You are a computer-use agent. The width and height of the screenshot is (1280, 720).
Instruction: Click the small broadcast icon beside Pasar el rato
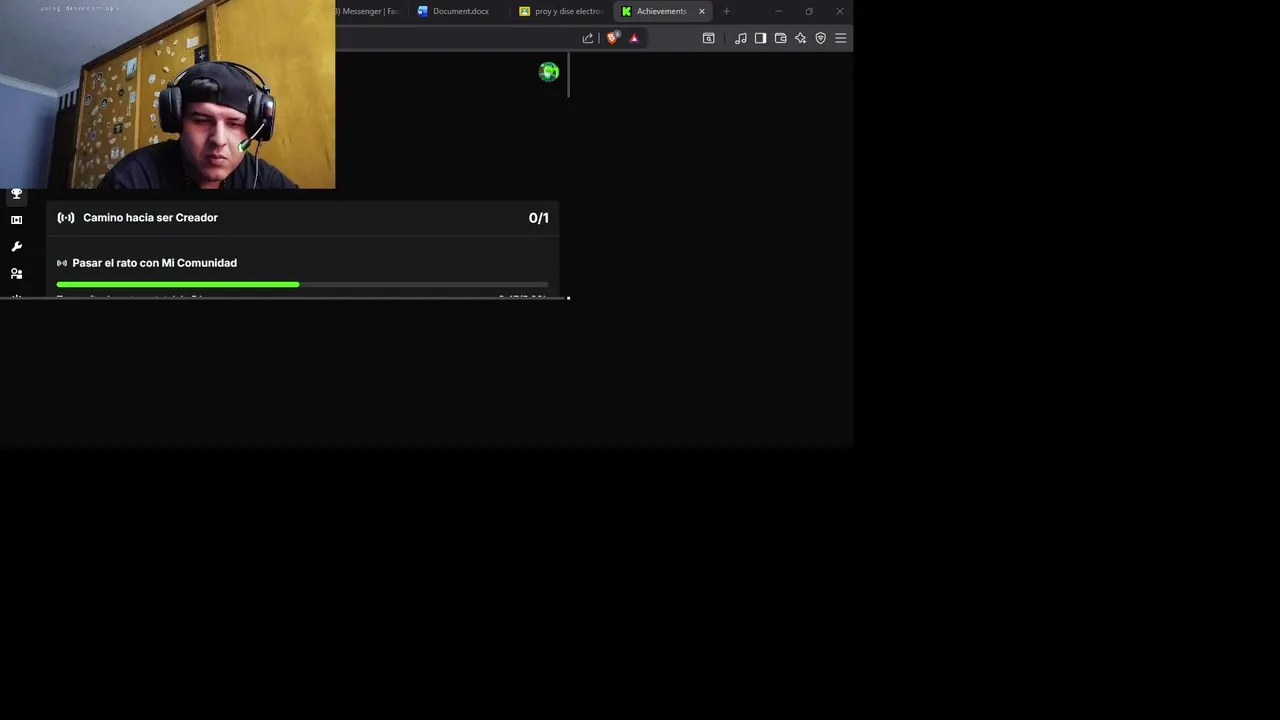(x=62, y=263)
